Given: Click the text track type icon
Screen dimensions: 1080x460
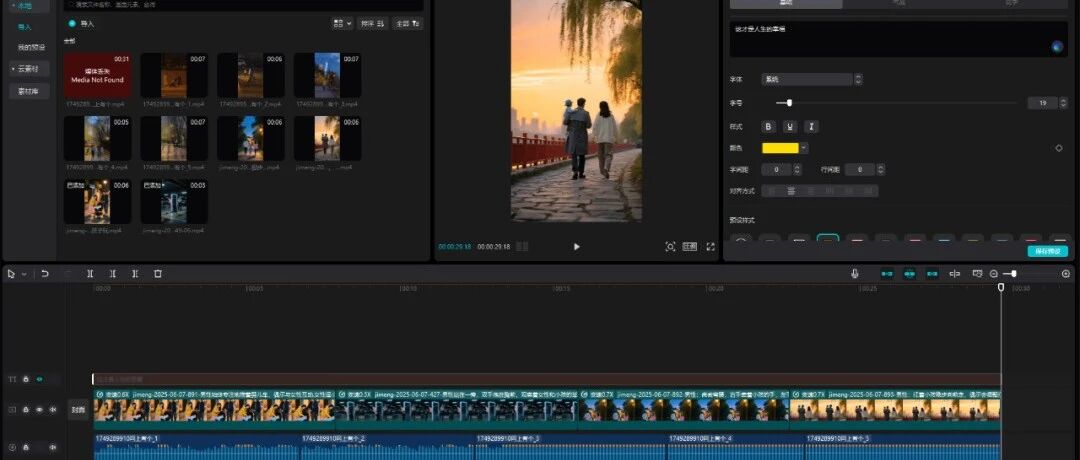Looking at the screenshot, I should 12,379.
